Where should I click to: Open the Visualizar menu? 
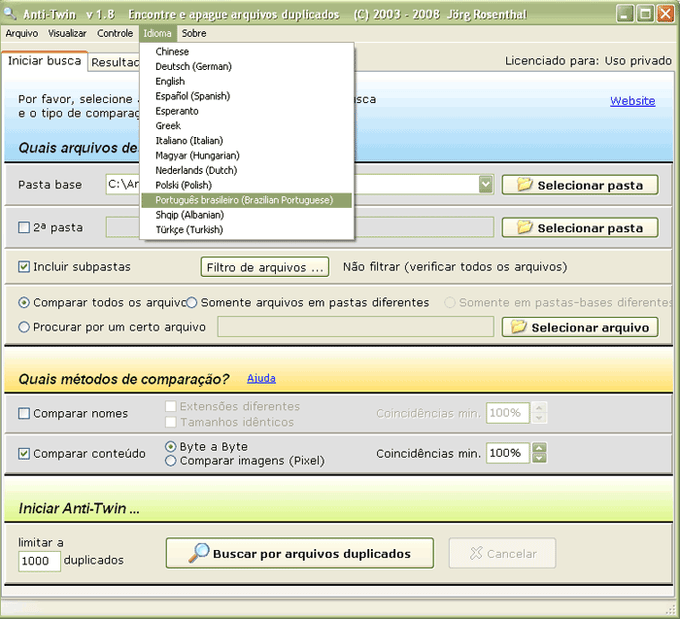coord(67,33)
